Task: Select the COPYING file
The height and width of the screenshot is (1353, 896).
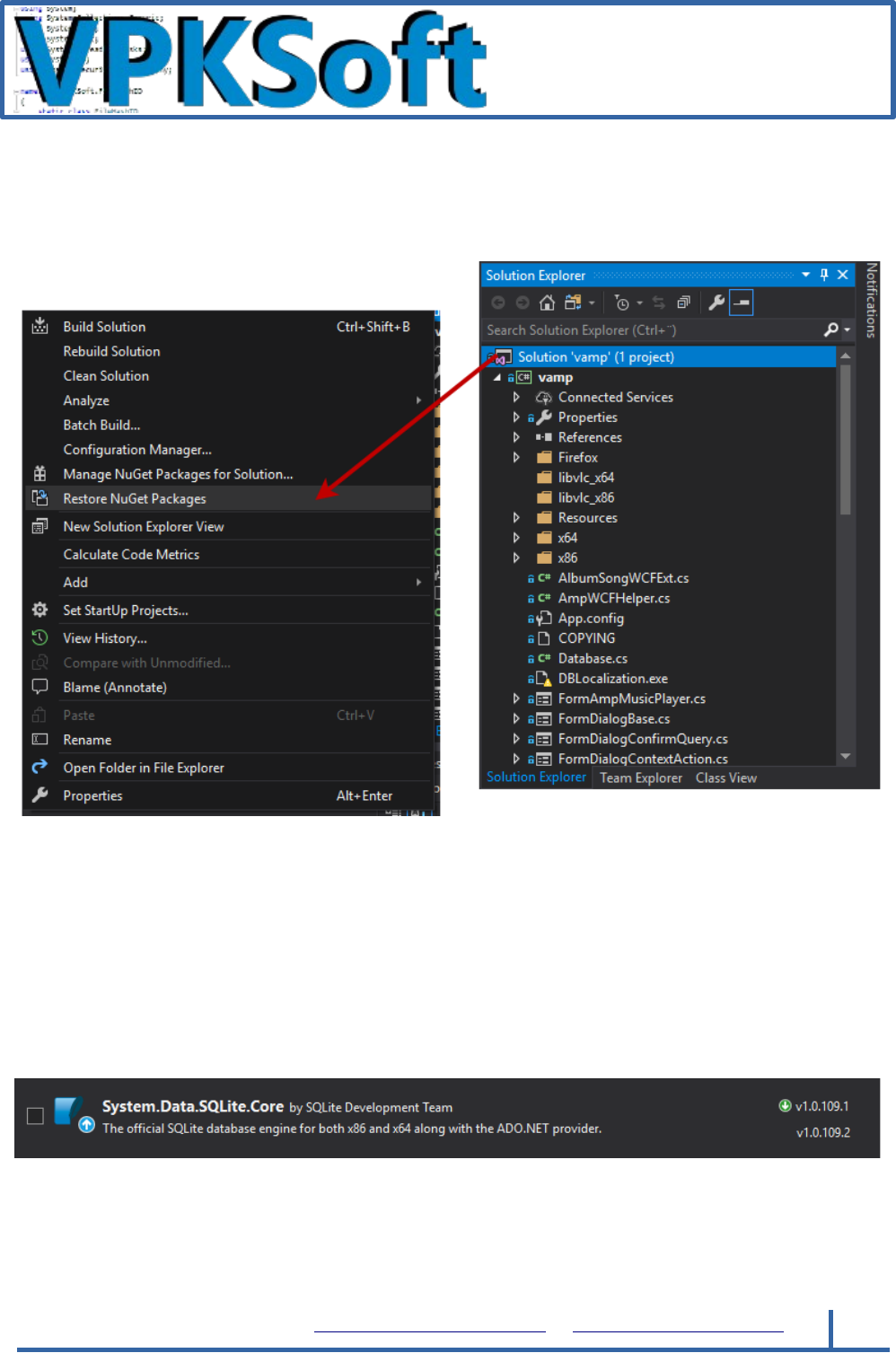Action: (x=586, y=638)
